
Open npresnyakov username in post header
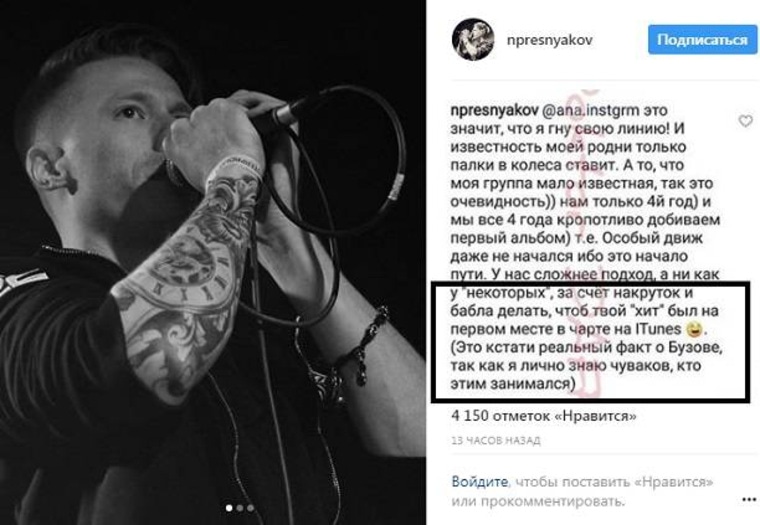pos(549,40)
